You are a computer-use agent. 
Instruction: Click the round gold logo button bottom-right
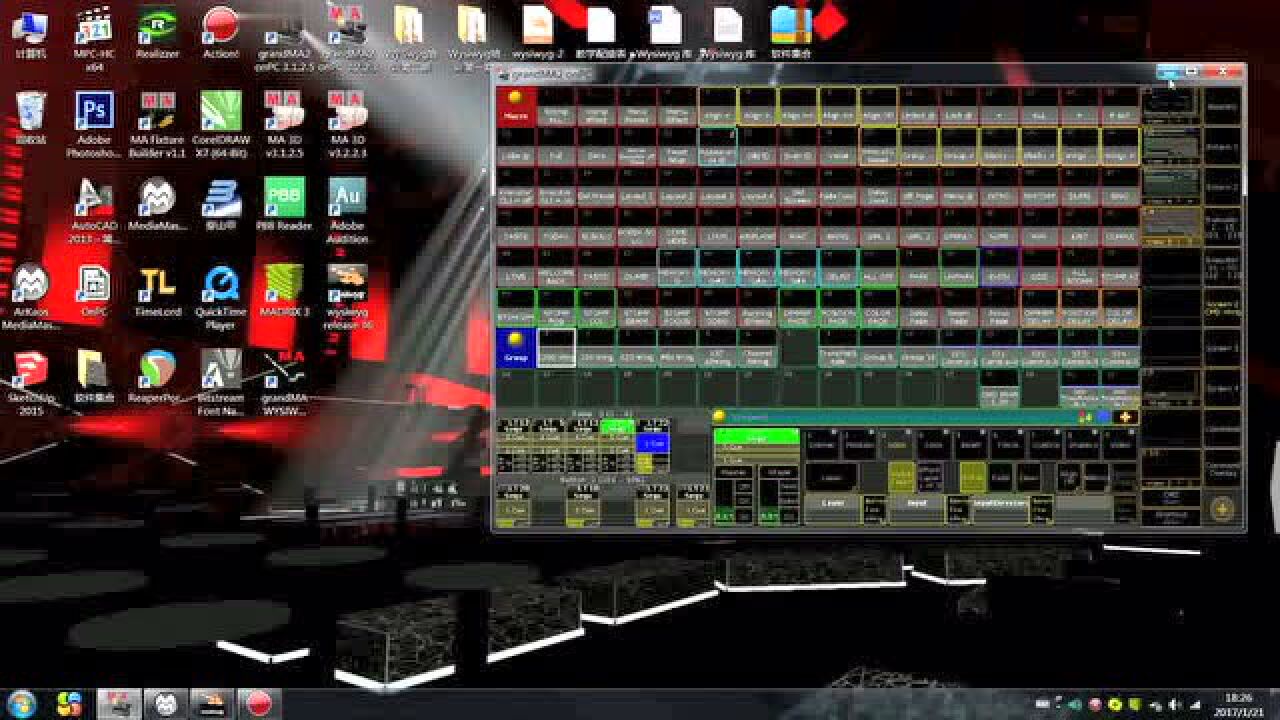pos(1221,509)
